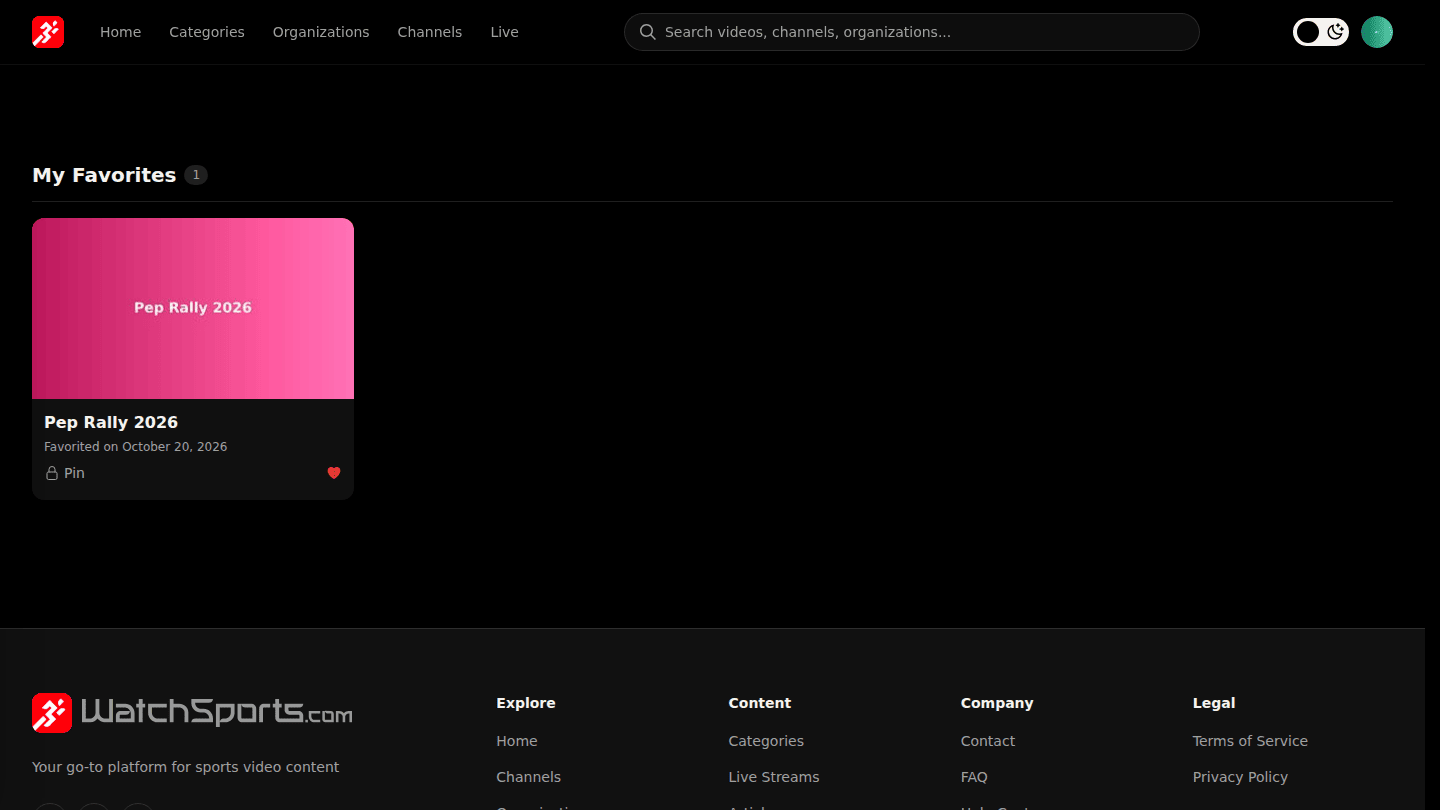Click the WatchSports.com footer logo
The image size is (1440, 810).
coord(192,713)
